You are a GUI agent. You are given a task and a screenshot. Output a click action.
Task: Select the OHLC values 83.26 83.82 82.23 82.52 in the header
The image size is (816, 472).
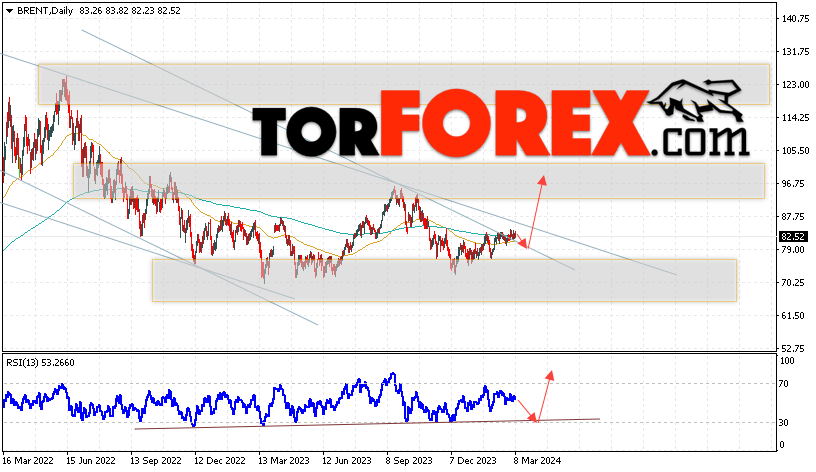tap(130, 10)
